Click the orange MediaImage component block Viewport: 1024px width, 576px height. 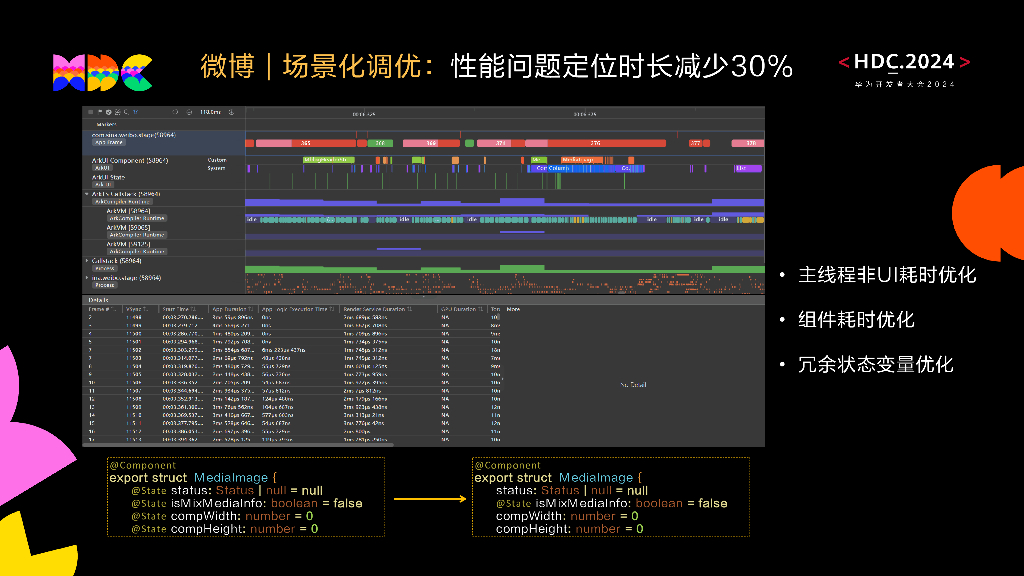(x=580, y=159)
